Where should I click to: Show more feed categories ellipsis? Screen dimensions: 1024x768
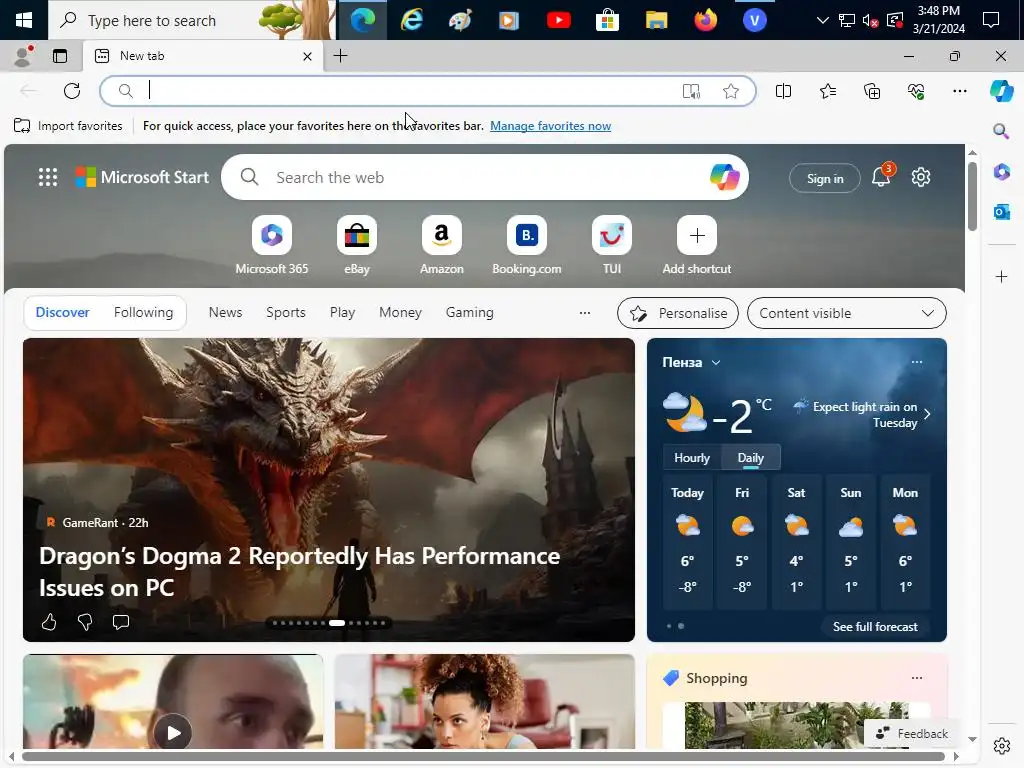click(584, 313)
